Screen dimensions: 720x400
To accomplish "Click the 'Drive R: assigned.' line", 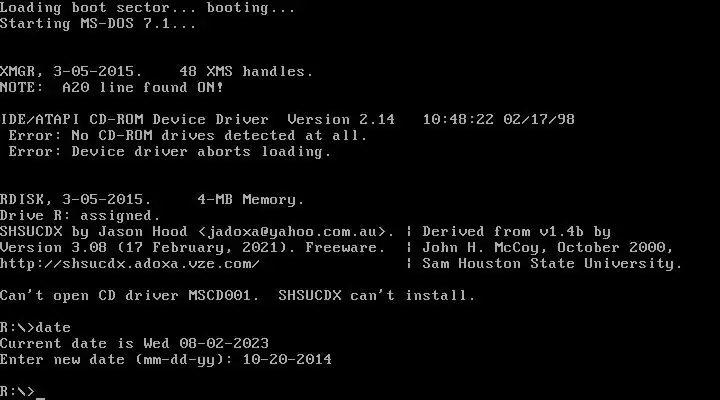I will click(80, 216).
